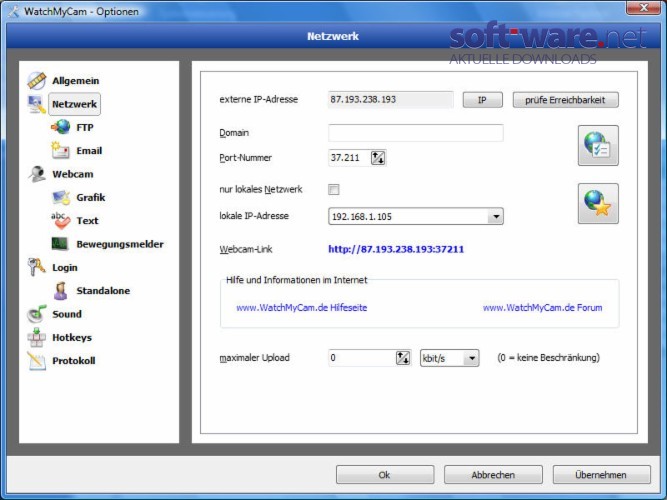Screen dimensions: 667x500
Task: Click the Standalone person icon
Action: coord(60,291)
